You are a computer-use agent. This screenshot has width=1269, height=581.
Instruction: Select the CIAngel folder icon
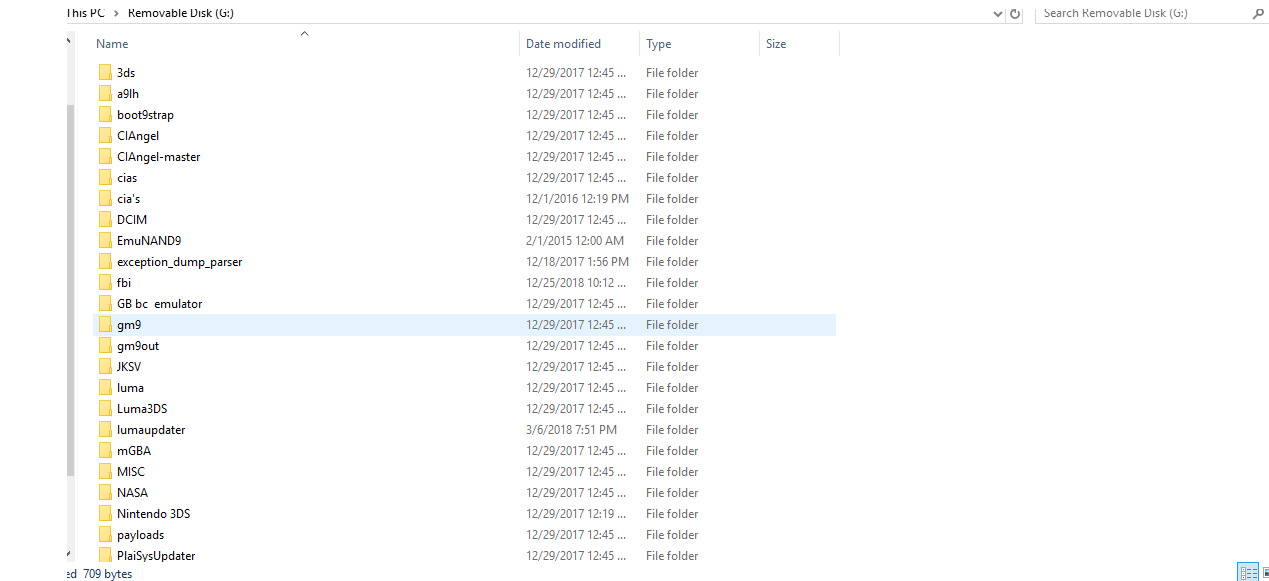click(x=106, y=136)
